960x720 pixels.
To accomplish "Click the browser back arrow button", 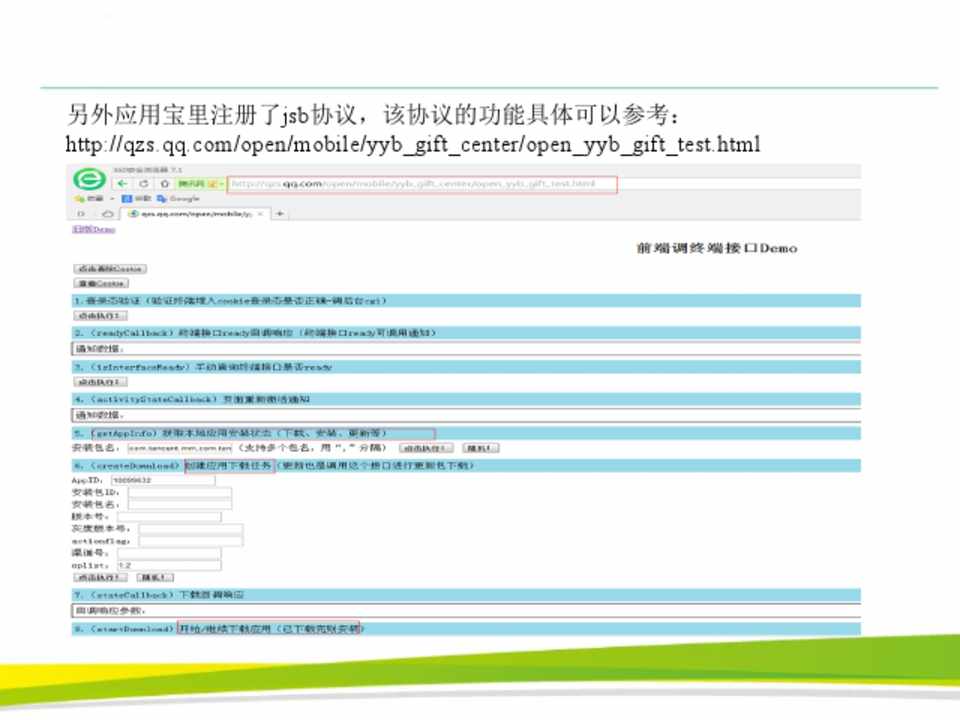I will (x=122, y=184).
